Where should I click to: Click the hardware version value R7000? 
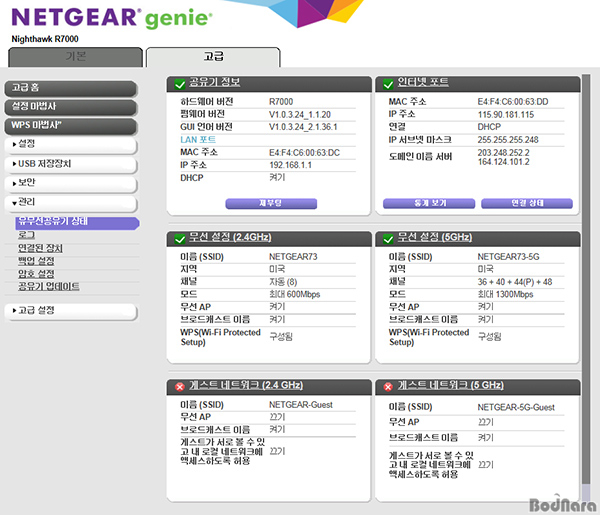pyautogui.click(x=281, y=102)
